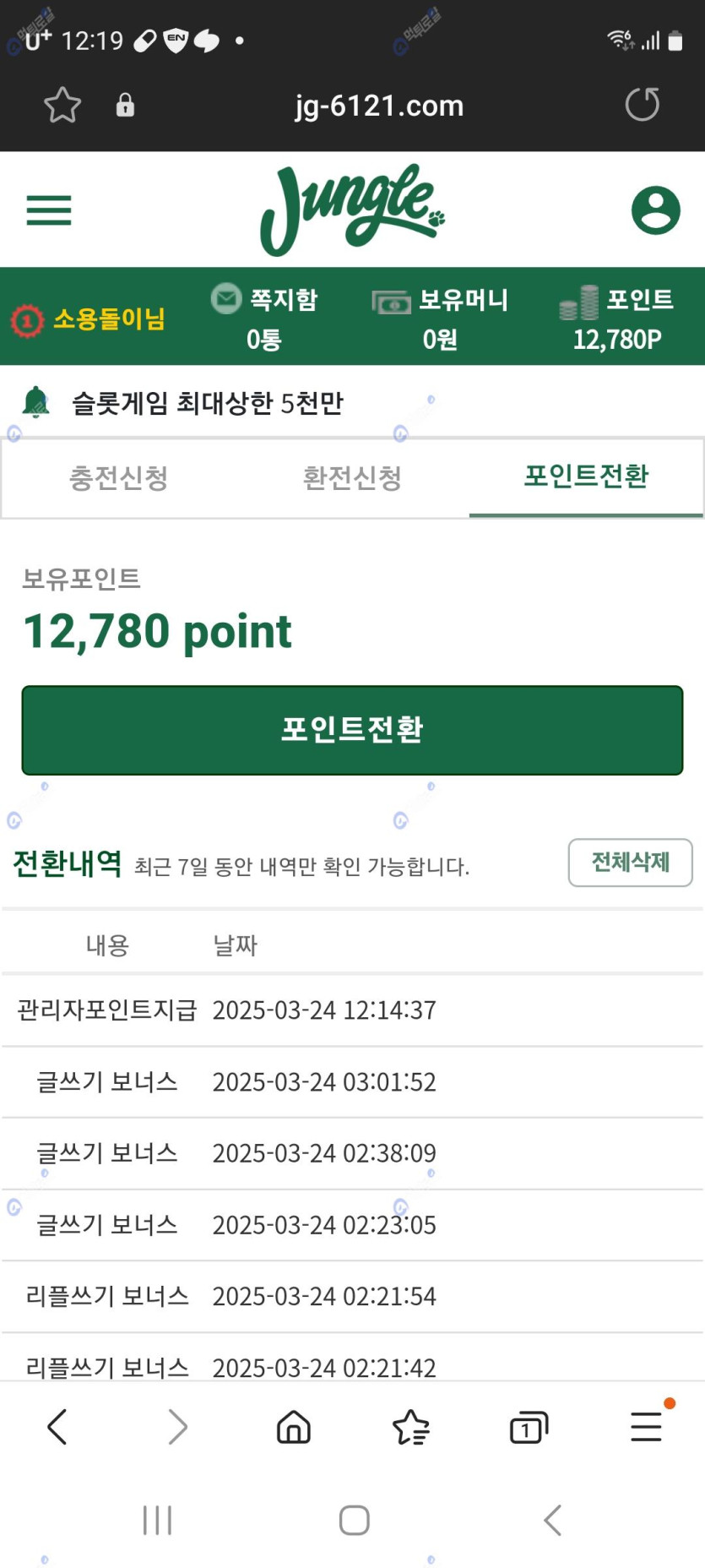705x1568 pixels.
Task: Open the user profile account icon
Action: coord(656,210)
